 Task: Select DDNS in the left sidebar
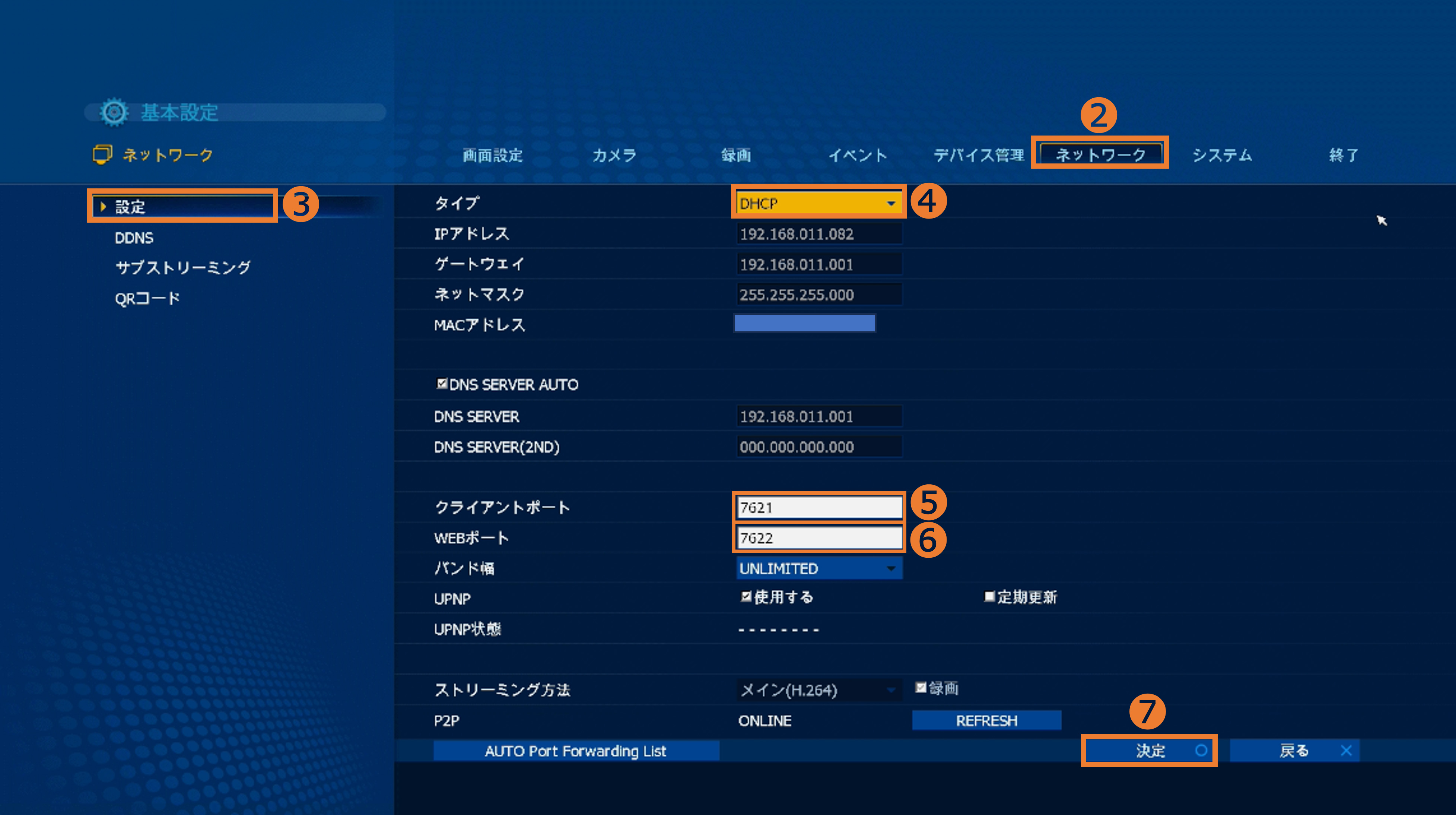134,238
